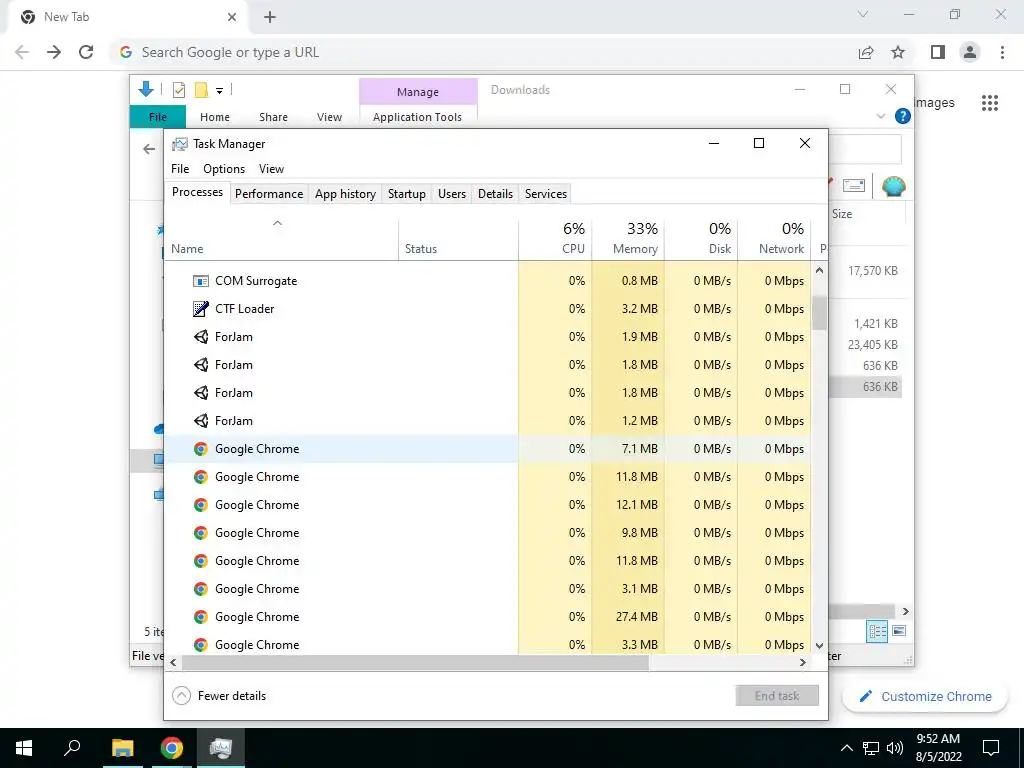1024x768 pixels.
Task: Select the COM Surrogate process icon
Action: (x=200, y=281)
